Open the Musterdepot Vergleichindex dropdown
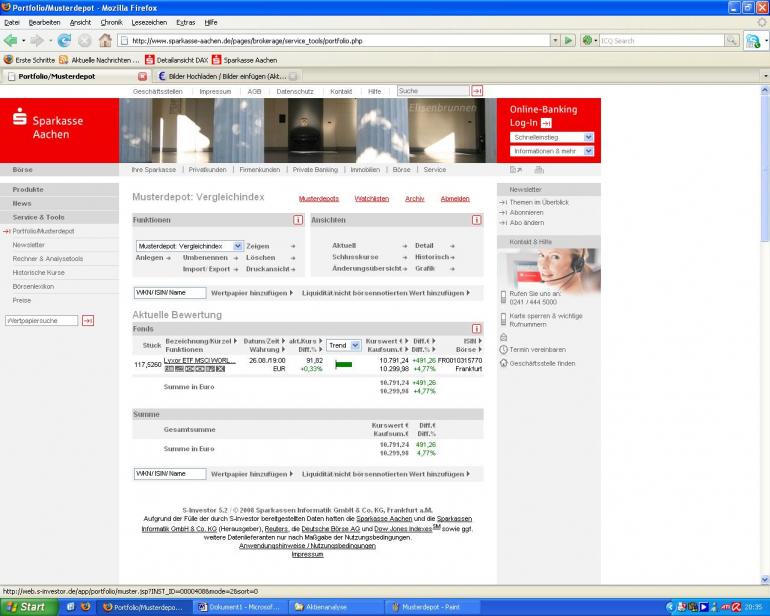The image size is (770, 616). tap(189, 246)
